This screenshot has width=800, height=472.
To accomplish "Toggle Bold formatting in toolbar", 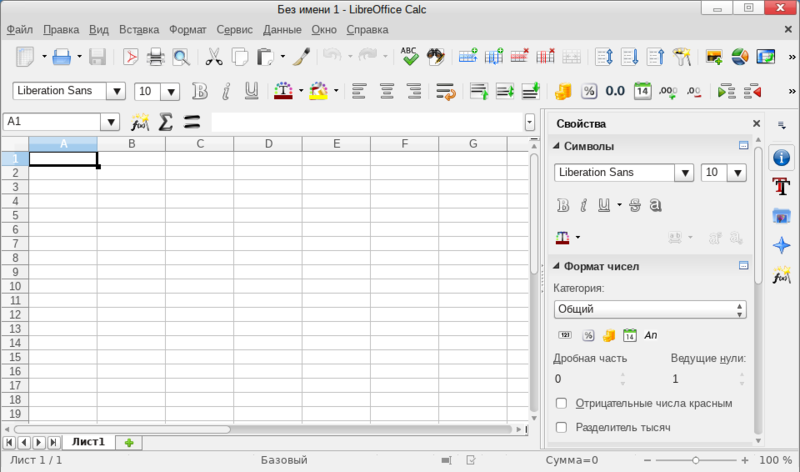I will pos(199,91).
